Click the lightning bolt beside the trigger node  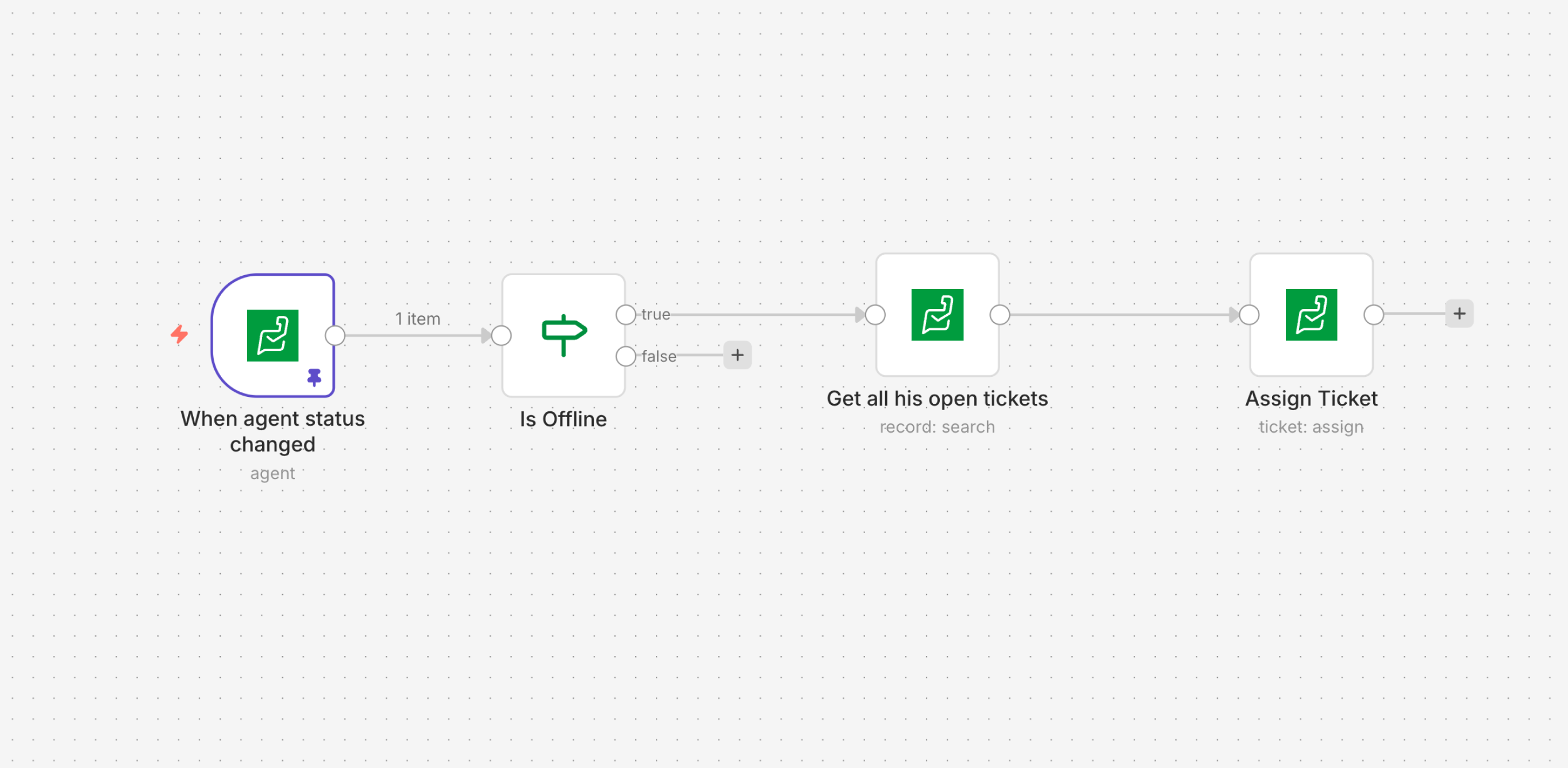point(179,334)
